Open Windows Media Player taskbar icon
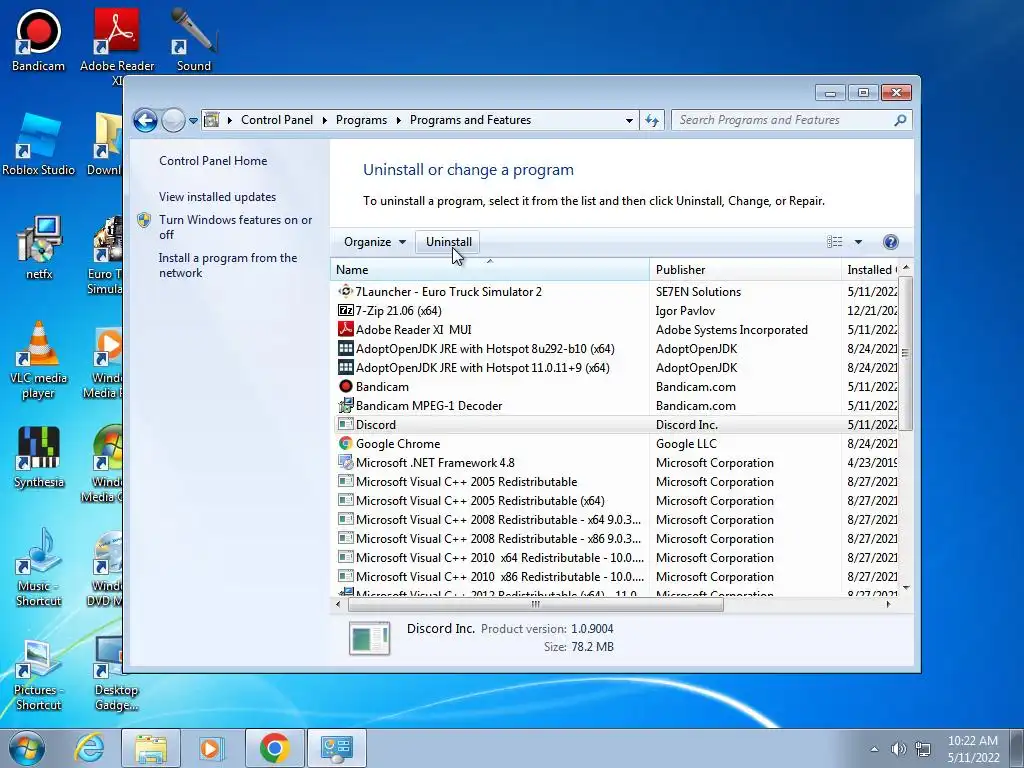The image size is (1024, 768). click(211, 748)
